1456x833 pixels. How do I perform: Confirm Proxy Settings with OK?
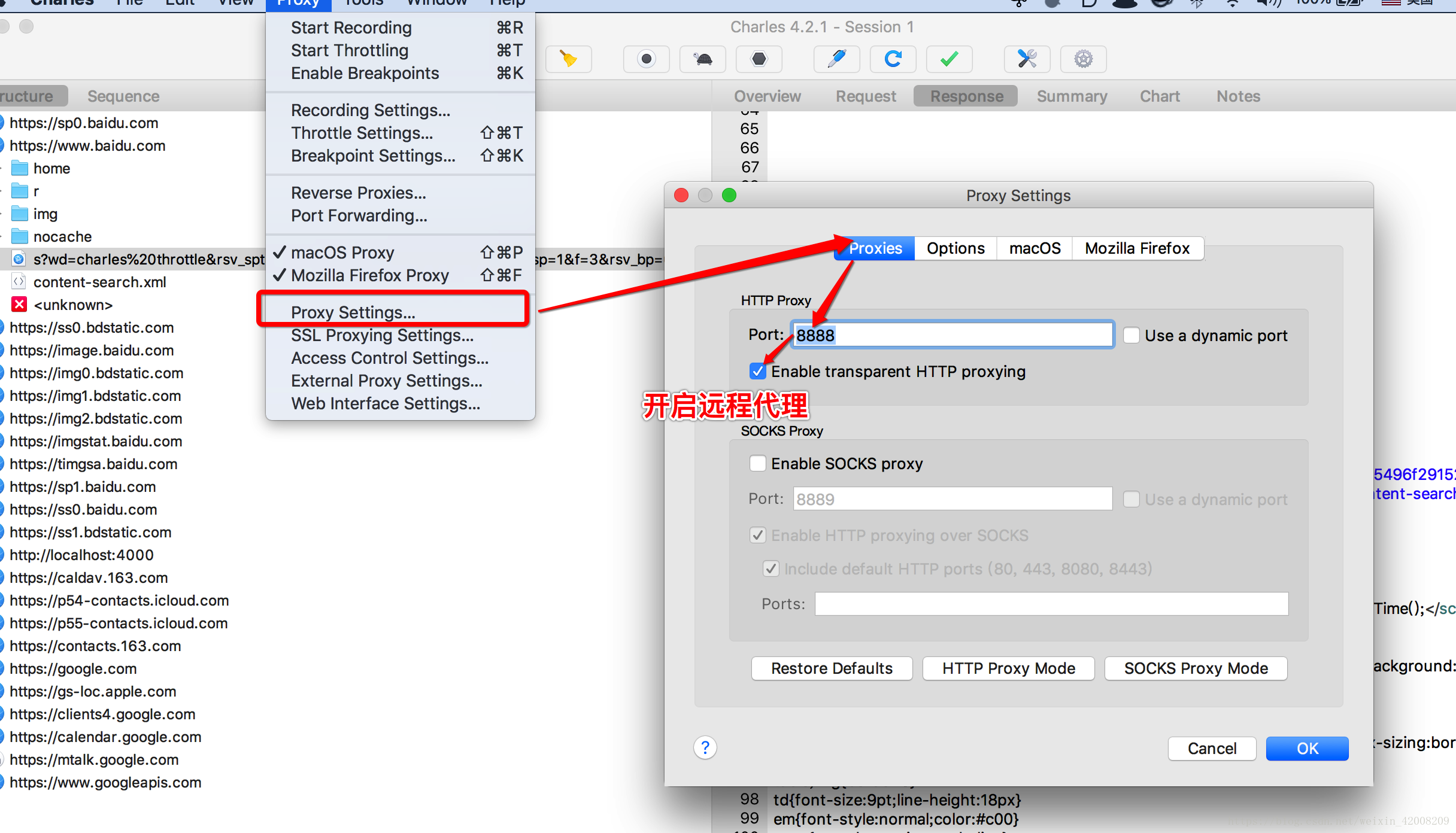1307,749
